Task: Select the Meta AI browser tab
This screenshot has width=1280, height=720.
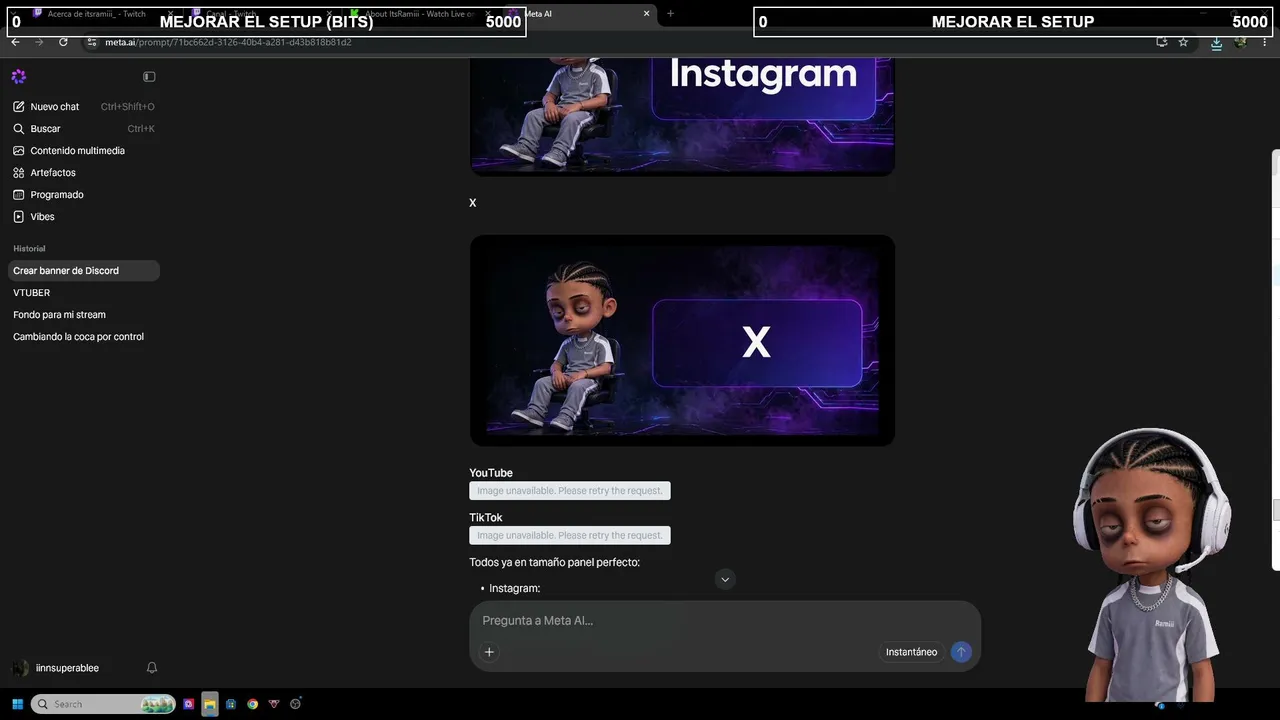Action: coord(580,14)
